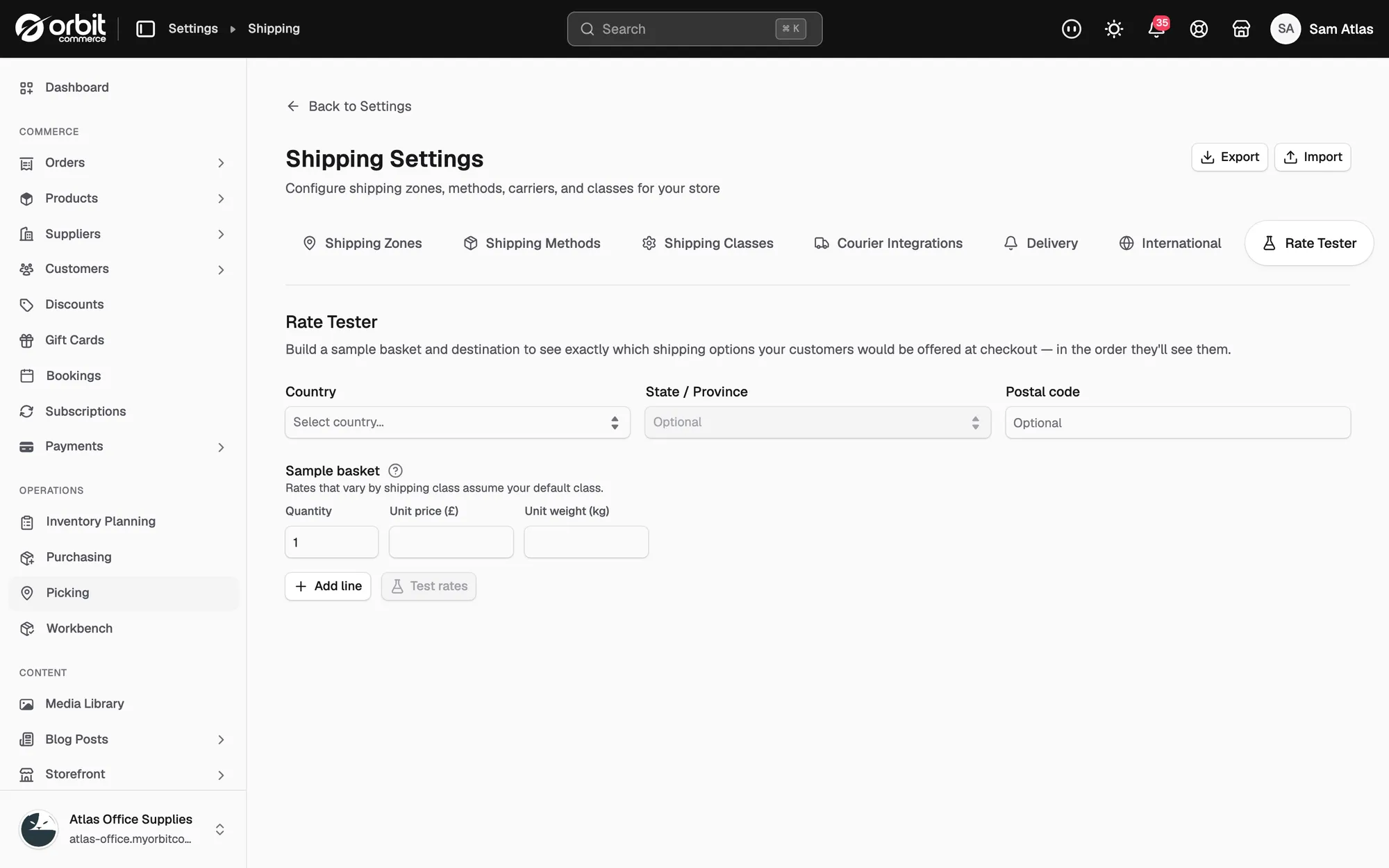Switch to the Shipping Methods tab
Screen dimensions: 1389x868
[532, 243]
